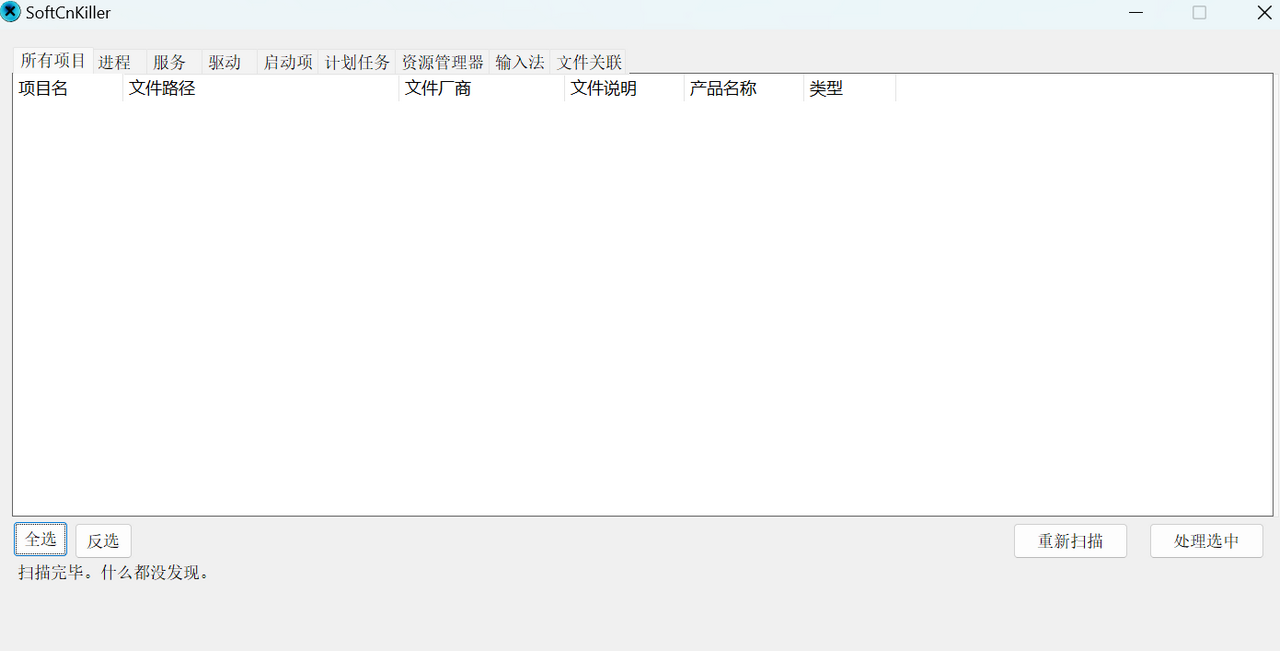Go to the 驱动 tab
This screenshot has height=651, width=1280.
point(225,62)
